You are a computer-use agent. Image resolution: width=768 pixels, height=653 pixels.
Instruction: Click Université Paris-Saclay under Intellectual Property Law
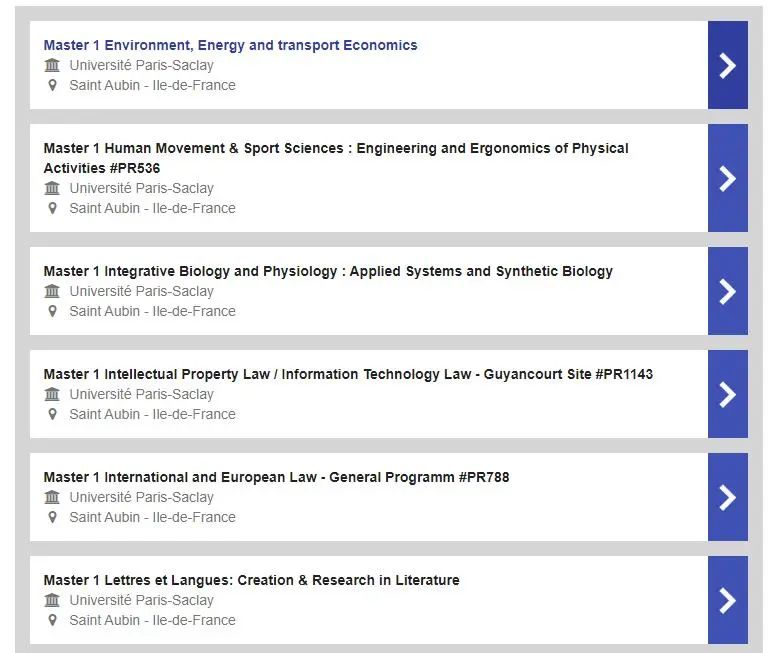tap(142, 394)
